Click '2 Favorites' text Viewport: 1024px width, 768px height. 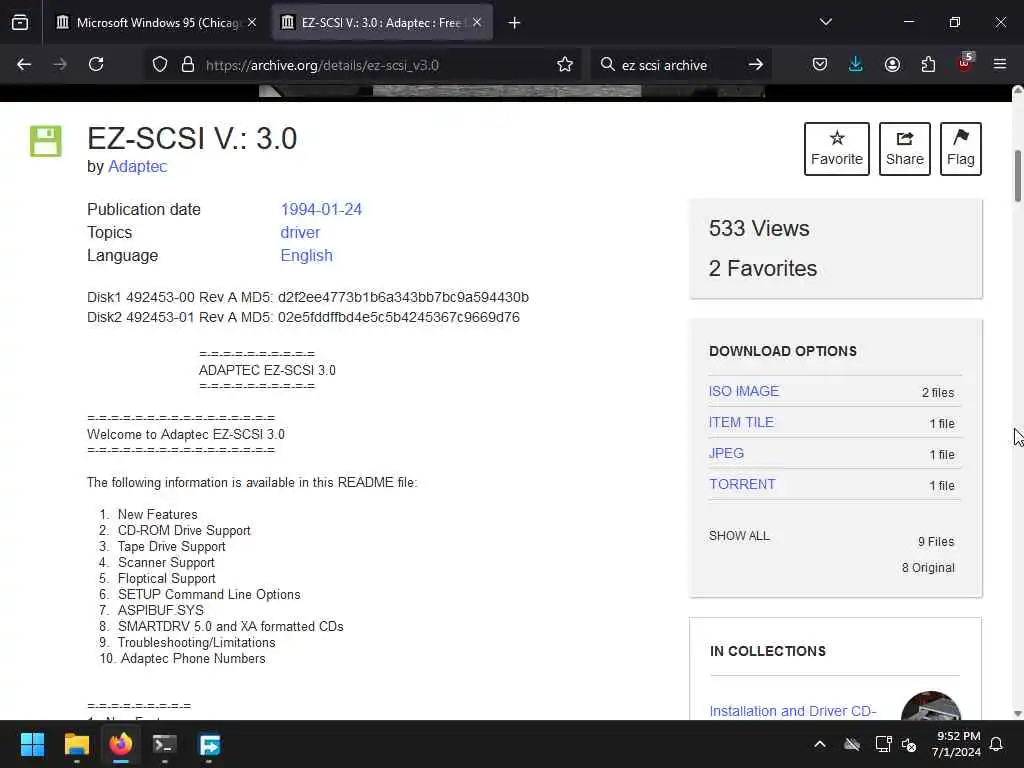[763, 268]
